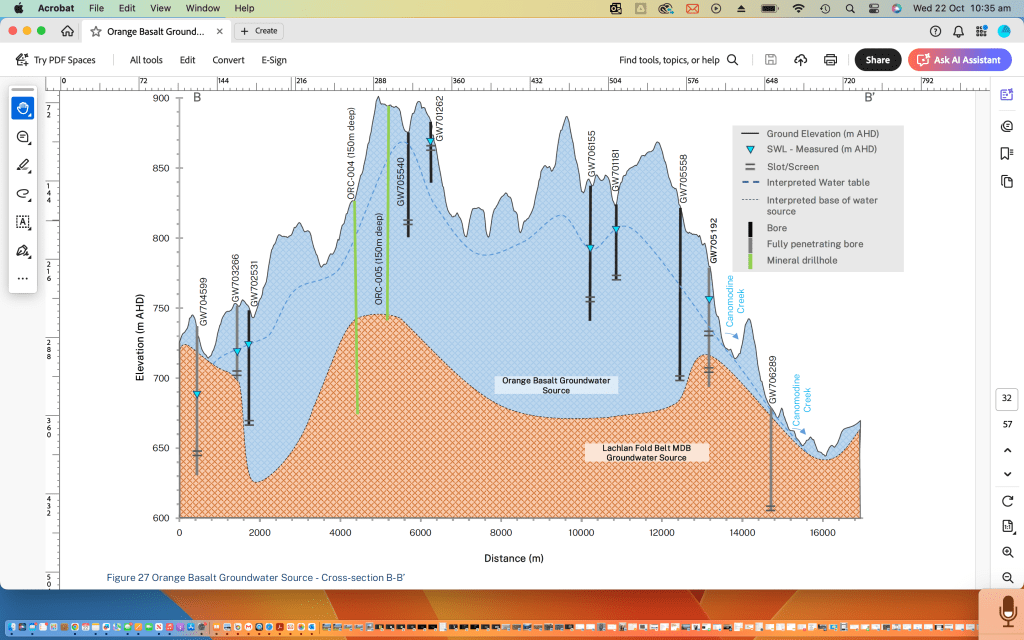
Task: Expand more tools ellipsis in left toolbar
Action: [23, 278]
